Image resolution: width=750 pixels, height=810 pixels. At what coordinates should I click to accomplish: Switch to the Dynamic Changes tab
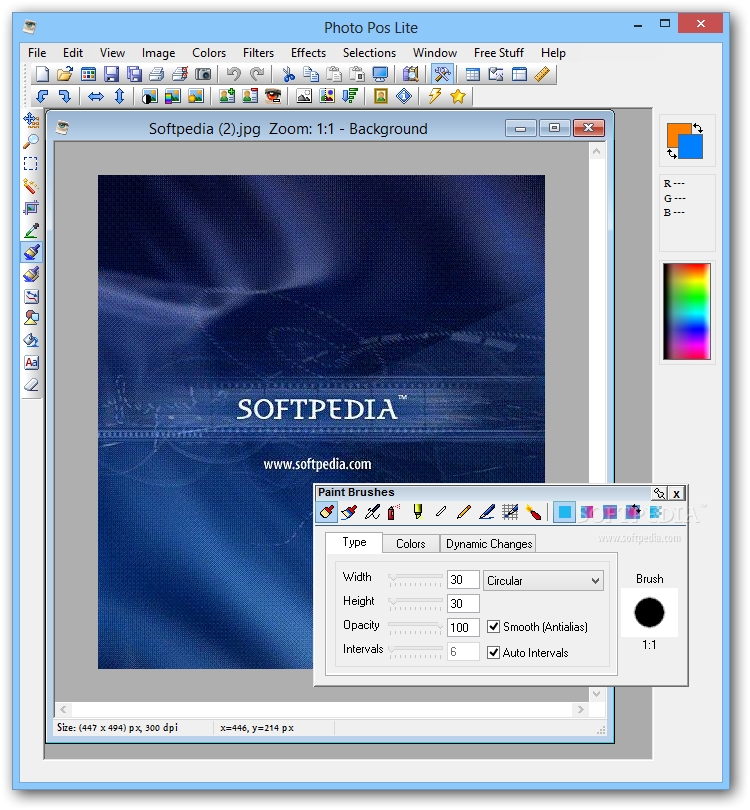tap(489, 543)
